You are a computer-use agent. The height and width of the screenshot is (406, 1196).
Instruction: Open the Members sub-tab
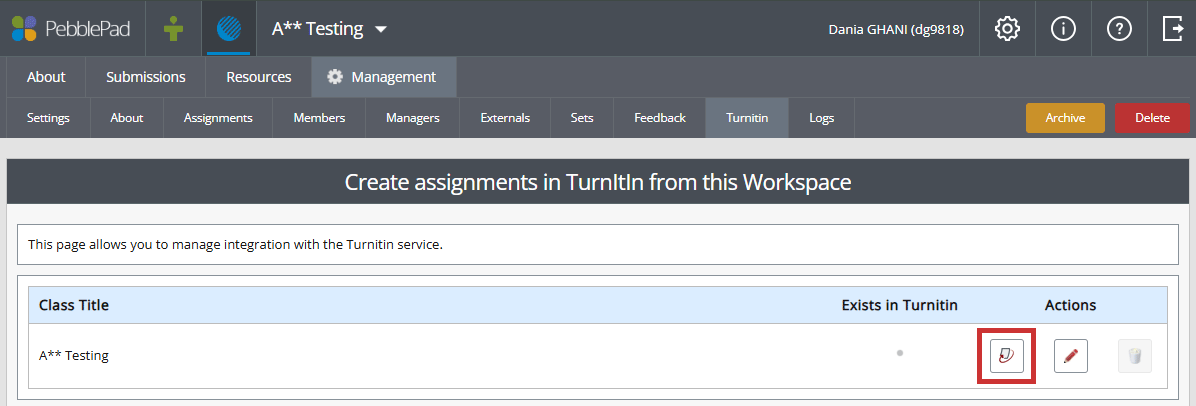(x=319, y=118)
